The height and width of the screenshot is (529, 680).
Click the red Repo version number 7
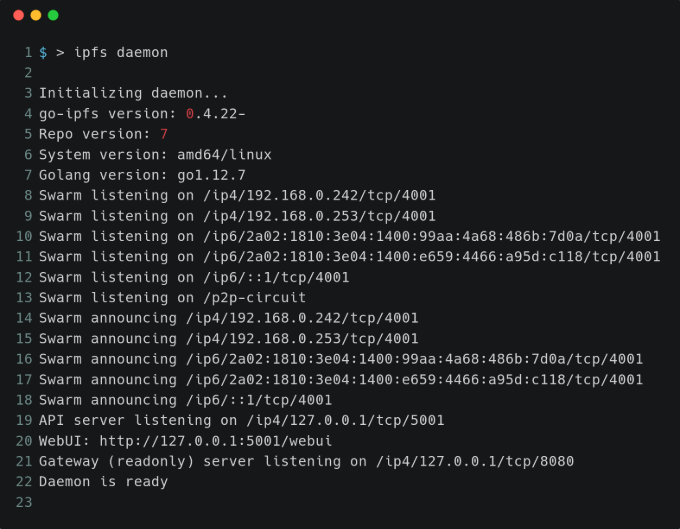point(163,134)
